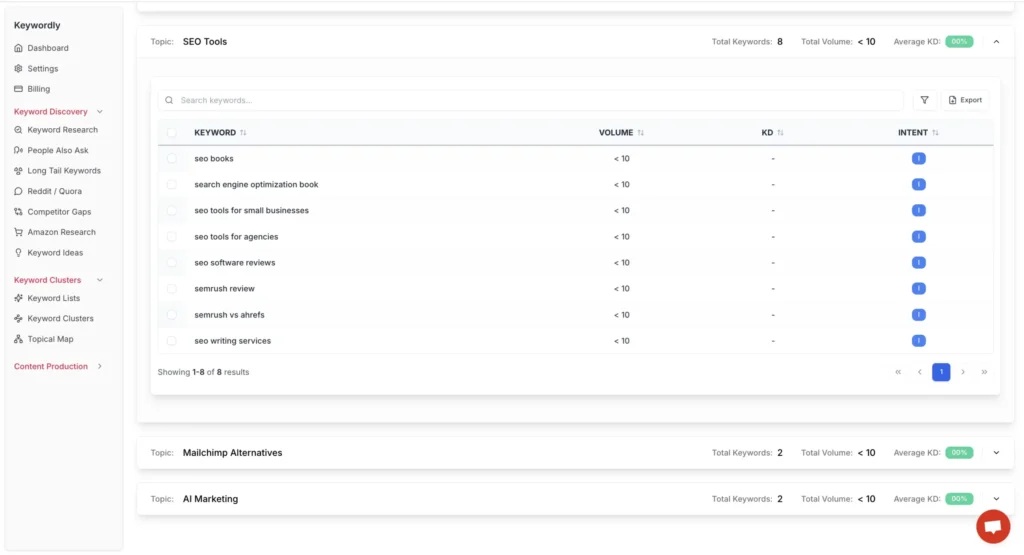Click intent badge for 'semrush review'

pos(918,289)
